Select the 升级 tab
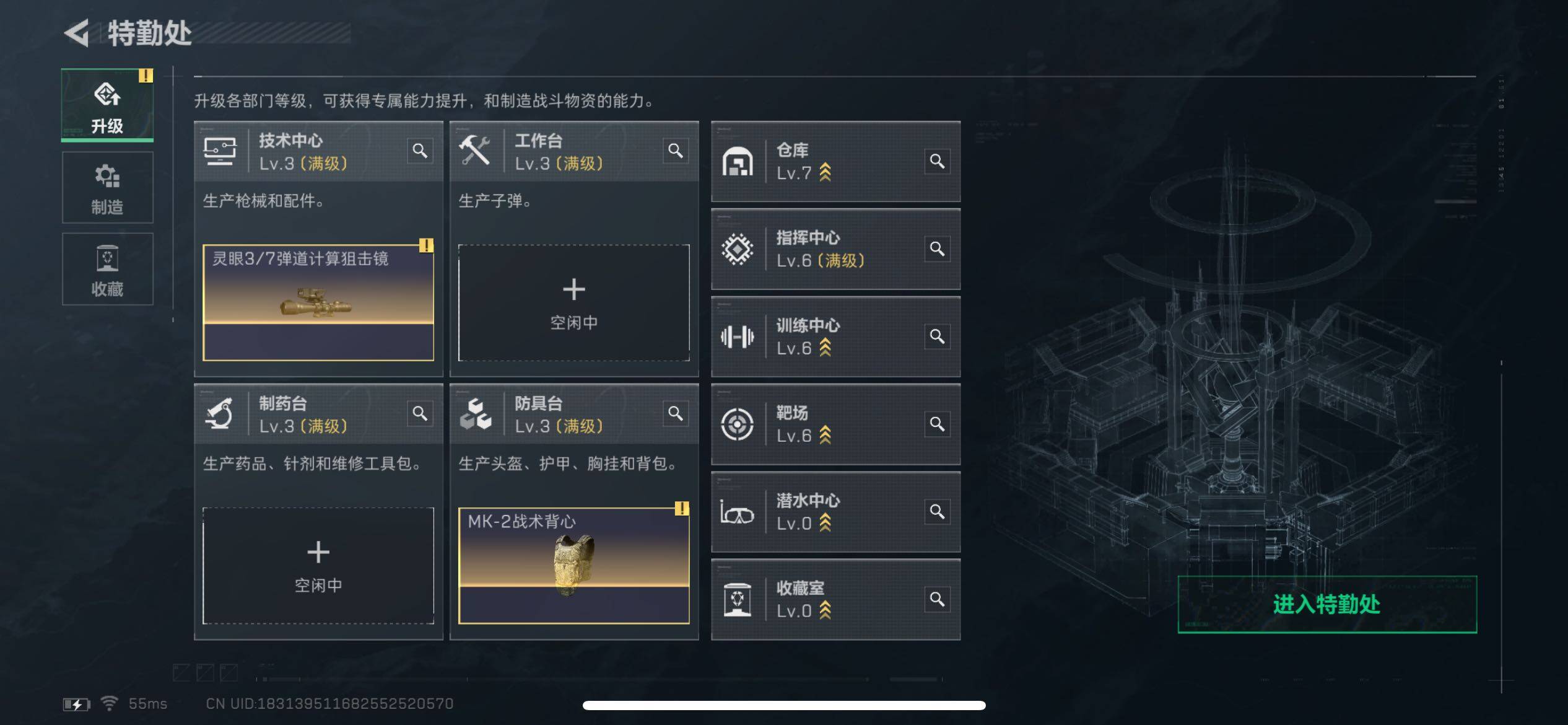This screenshot has height=725, width=1568. pos(107,105)
